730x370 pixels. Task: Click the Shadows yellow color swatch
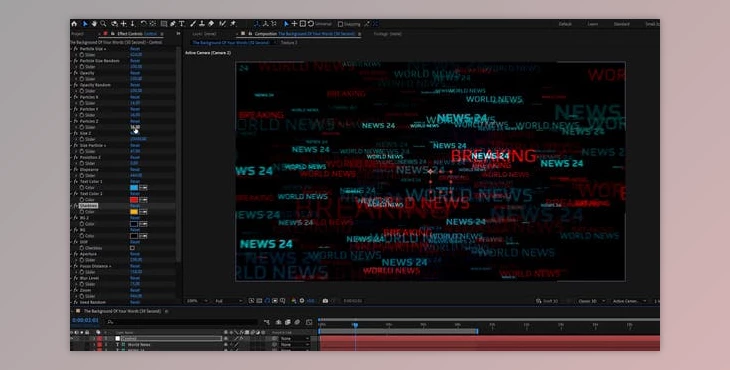point(134,212)
